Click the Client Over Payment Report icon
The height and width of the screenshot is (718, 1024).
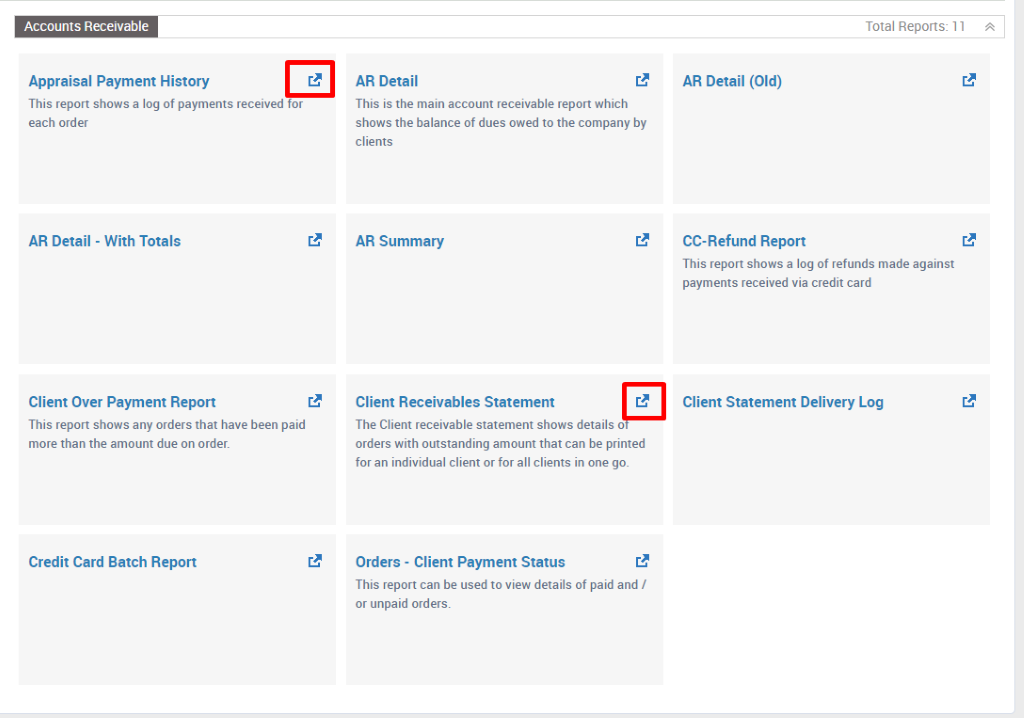click(x=314, y=400)
